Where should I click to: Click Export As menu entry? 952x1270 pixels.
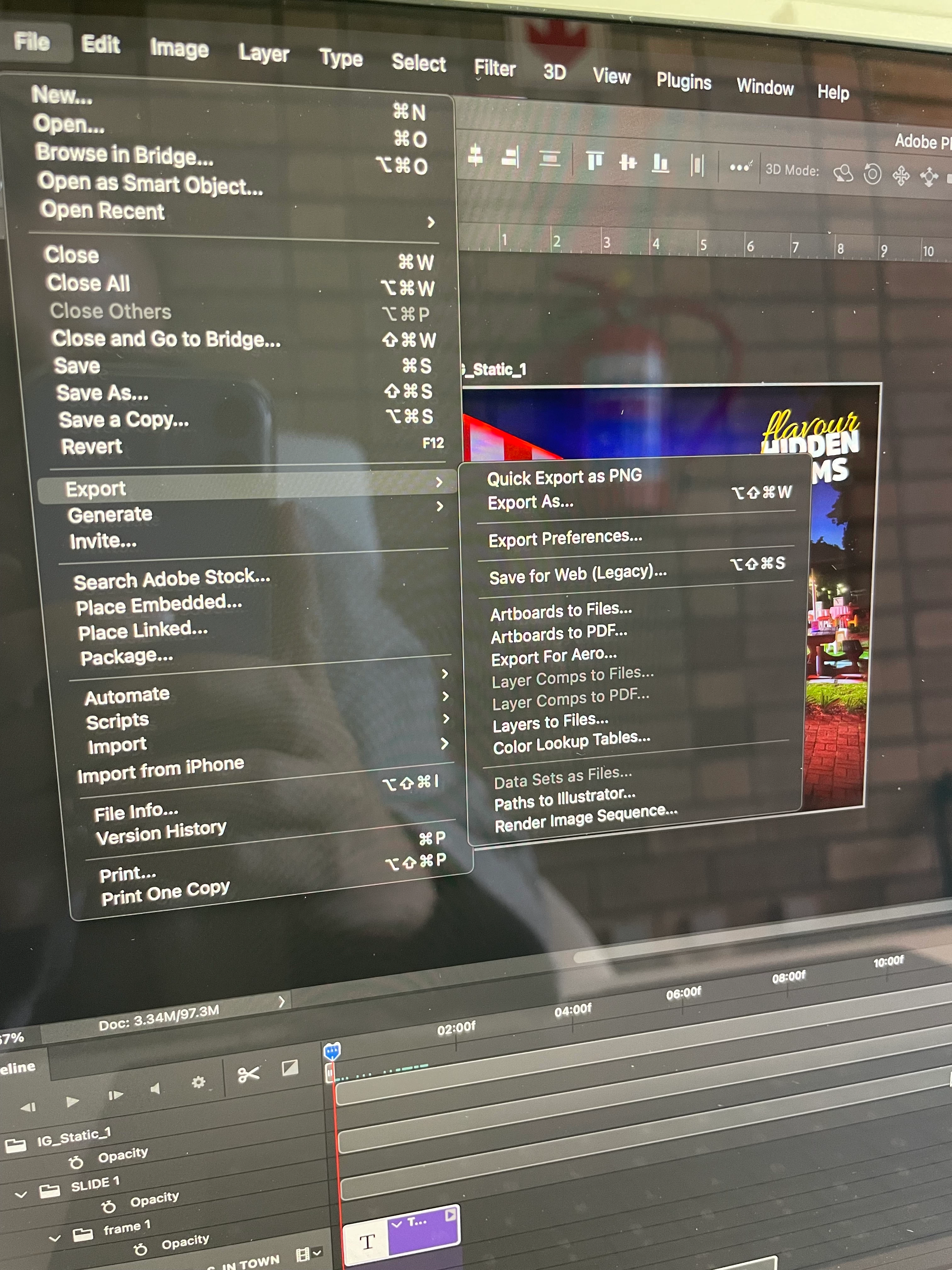click(530, 502)
